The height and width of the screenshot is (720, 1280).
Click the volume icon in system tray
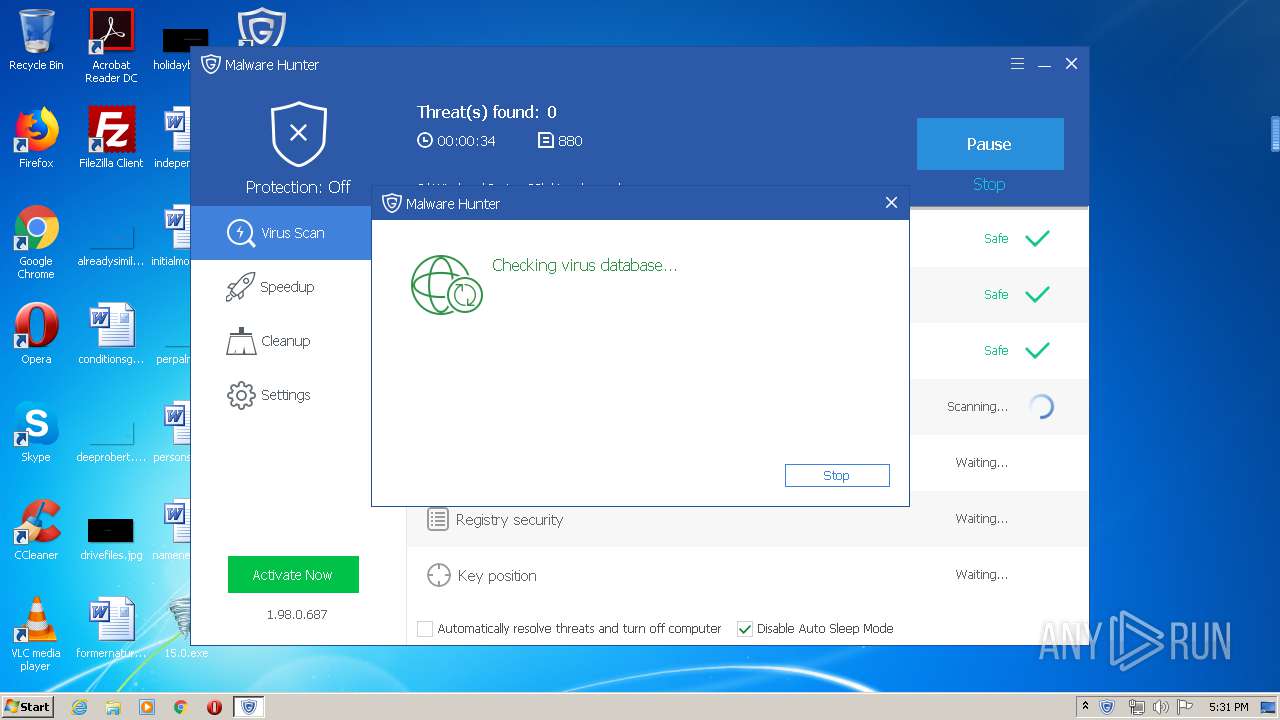pos(1160,707)
